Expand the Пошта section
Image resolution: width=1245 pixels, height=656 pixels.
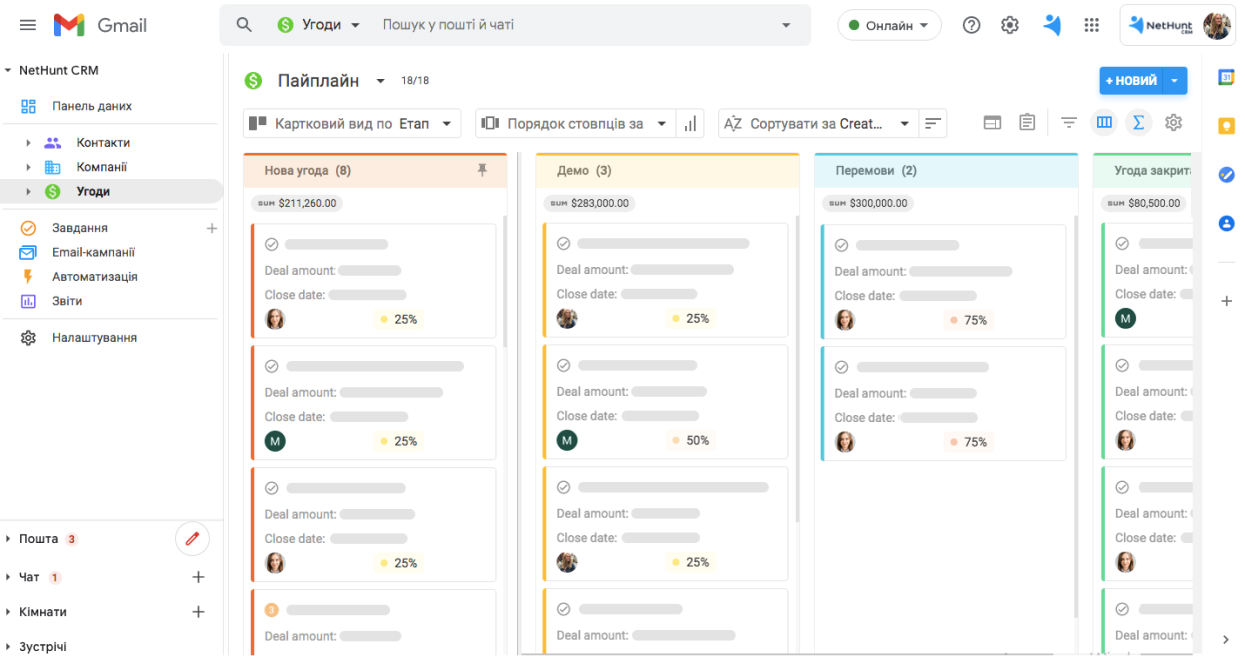pos(8,539)
